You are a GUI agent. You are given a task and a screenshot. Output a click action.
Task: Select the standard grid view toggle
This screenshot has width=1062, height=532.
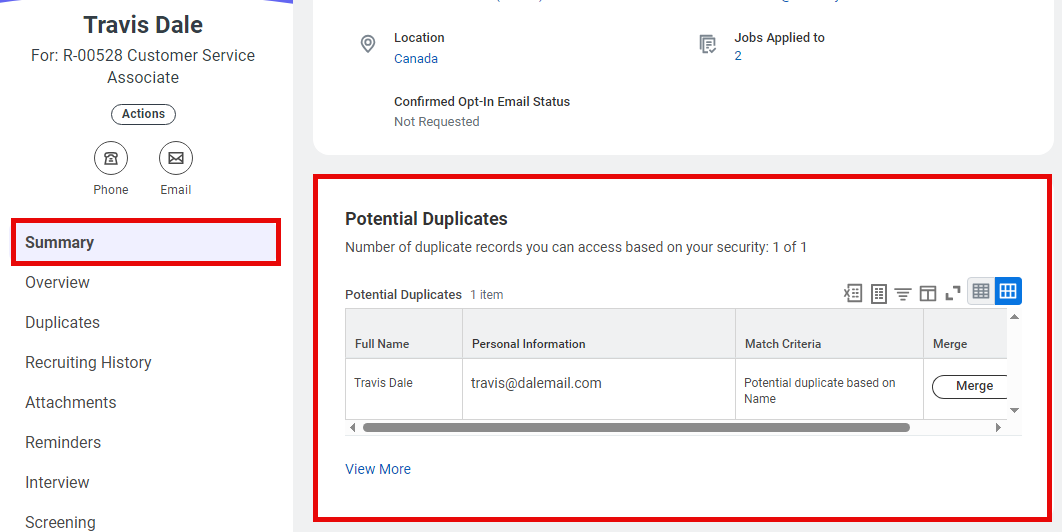click(x=1008, y=291)
